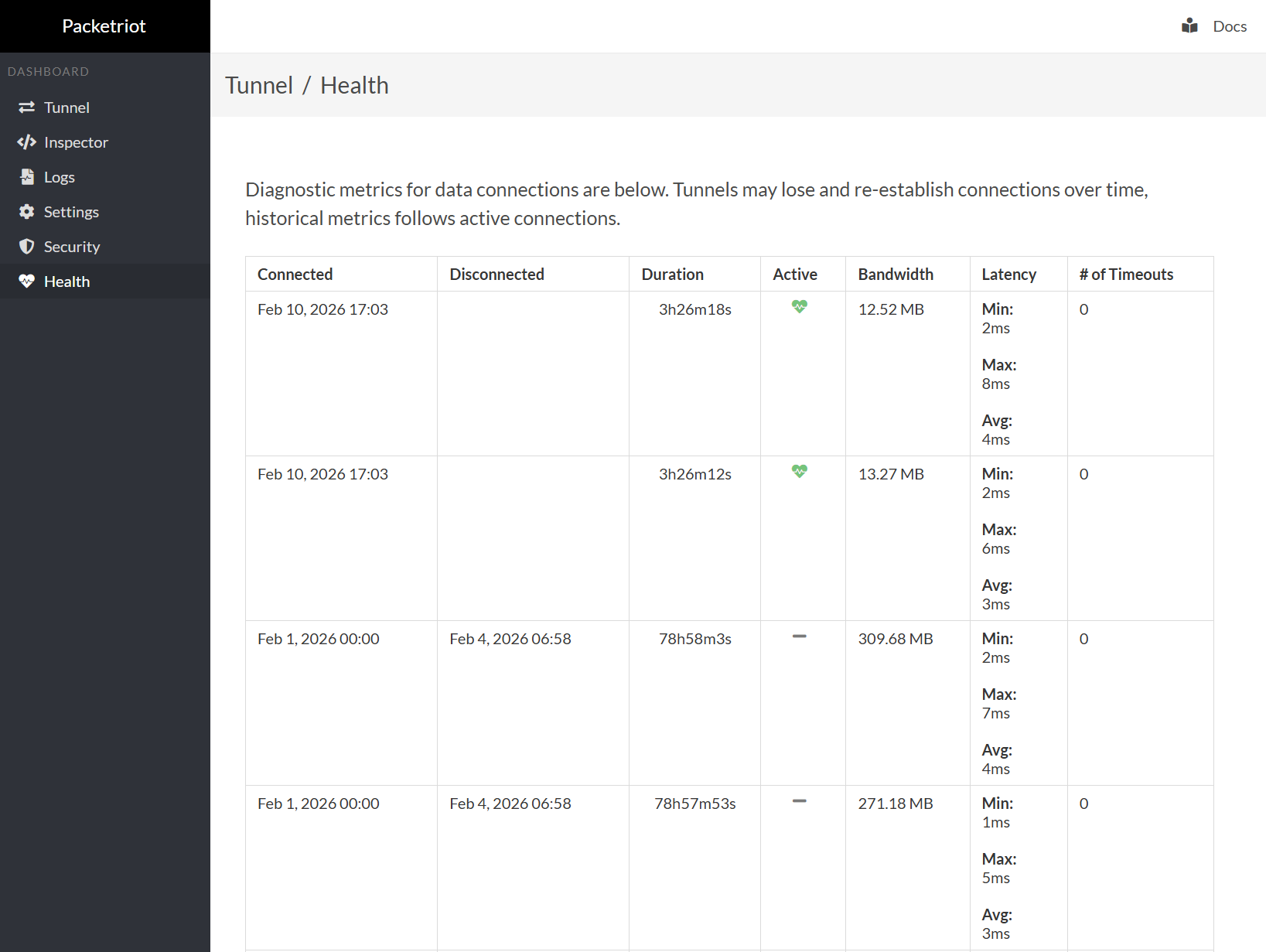Click the Packetriot logo text
1266x952 pixels.
click(x=104, y=26)
